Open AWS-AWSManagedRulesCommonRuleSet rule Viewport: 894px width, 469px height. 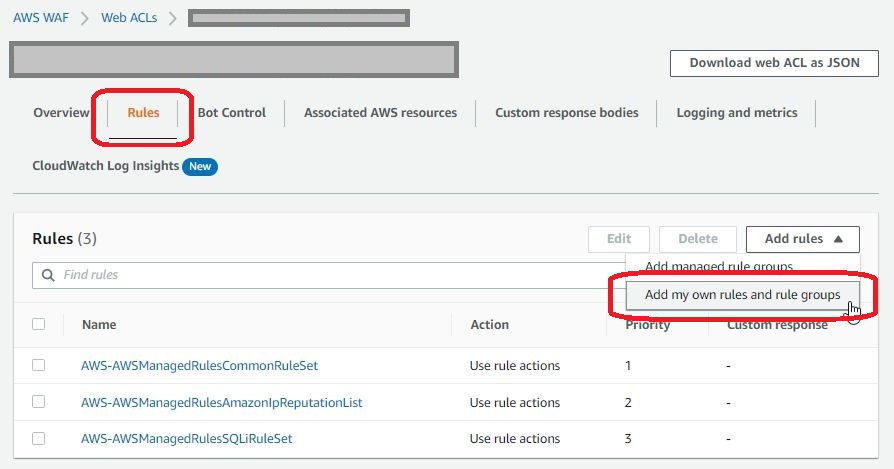(200, 366)
